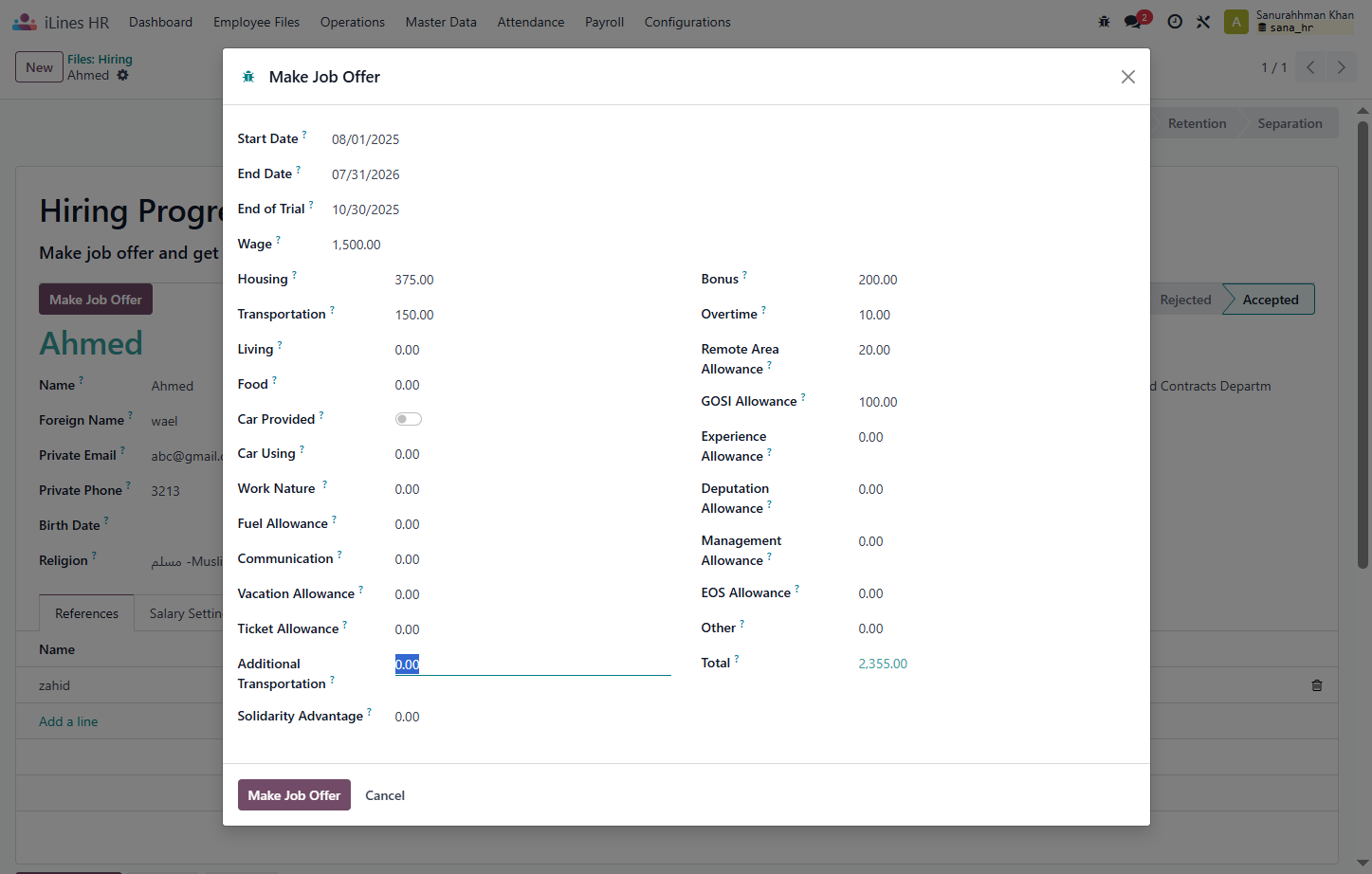Click Make Job Offer button on background form

click(96, 300)
